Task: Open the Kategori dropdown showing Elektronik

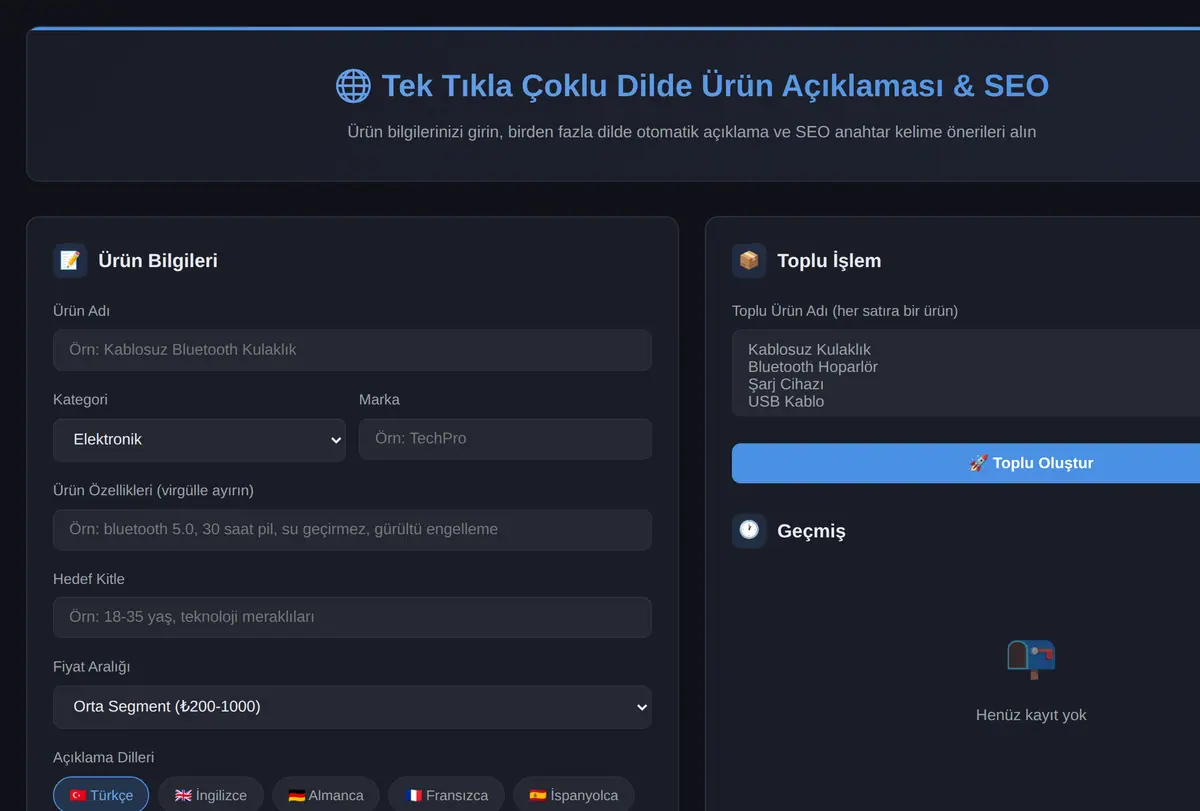Action: pos(199,440)
